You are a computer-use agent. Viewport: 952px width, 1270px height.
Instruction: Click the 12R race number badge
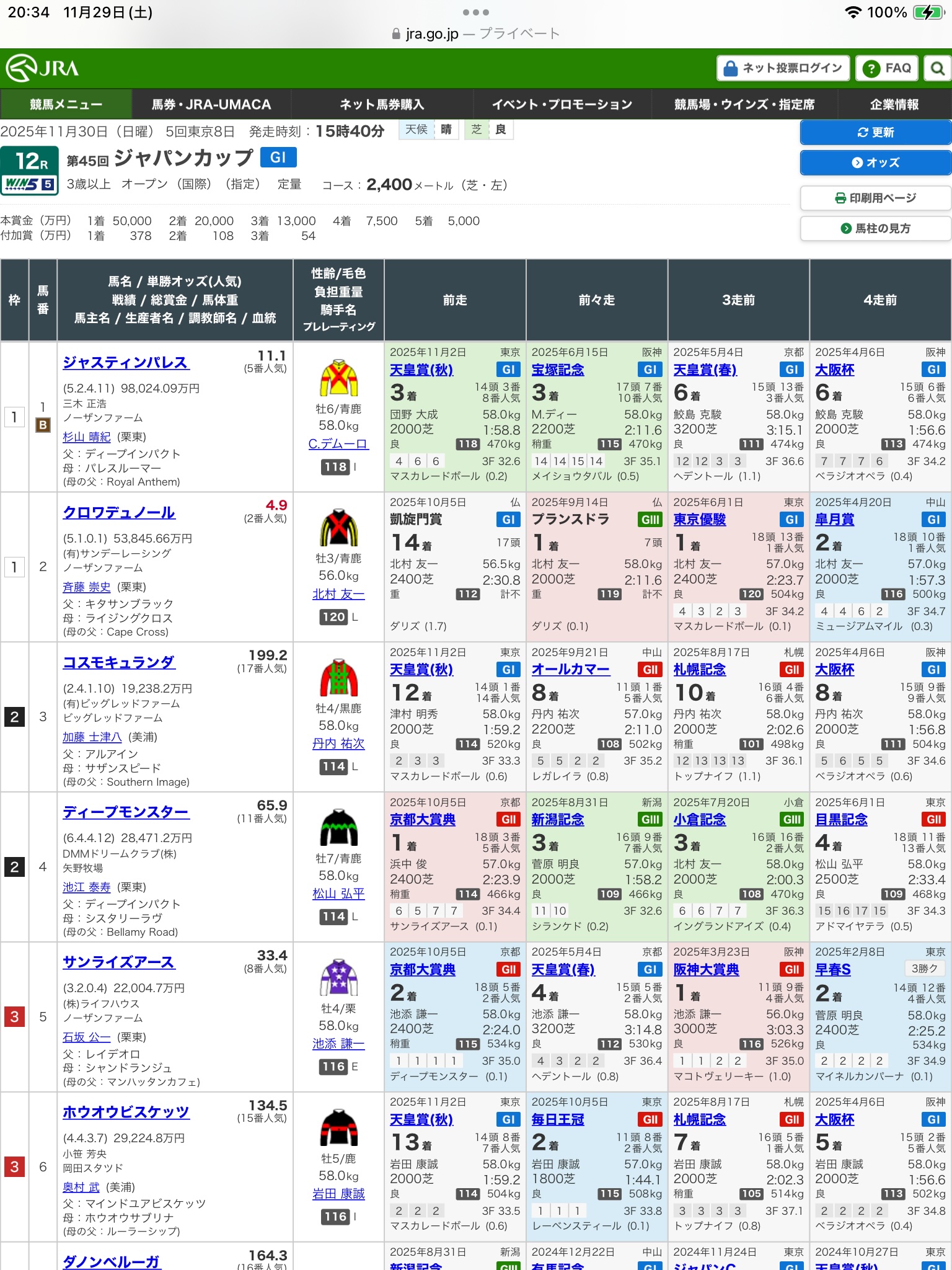click(x=30, y=161)
